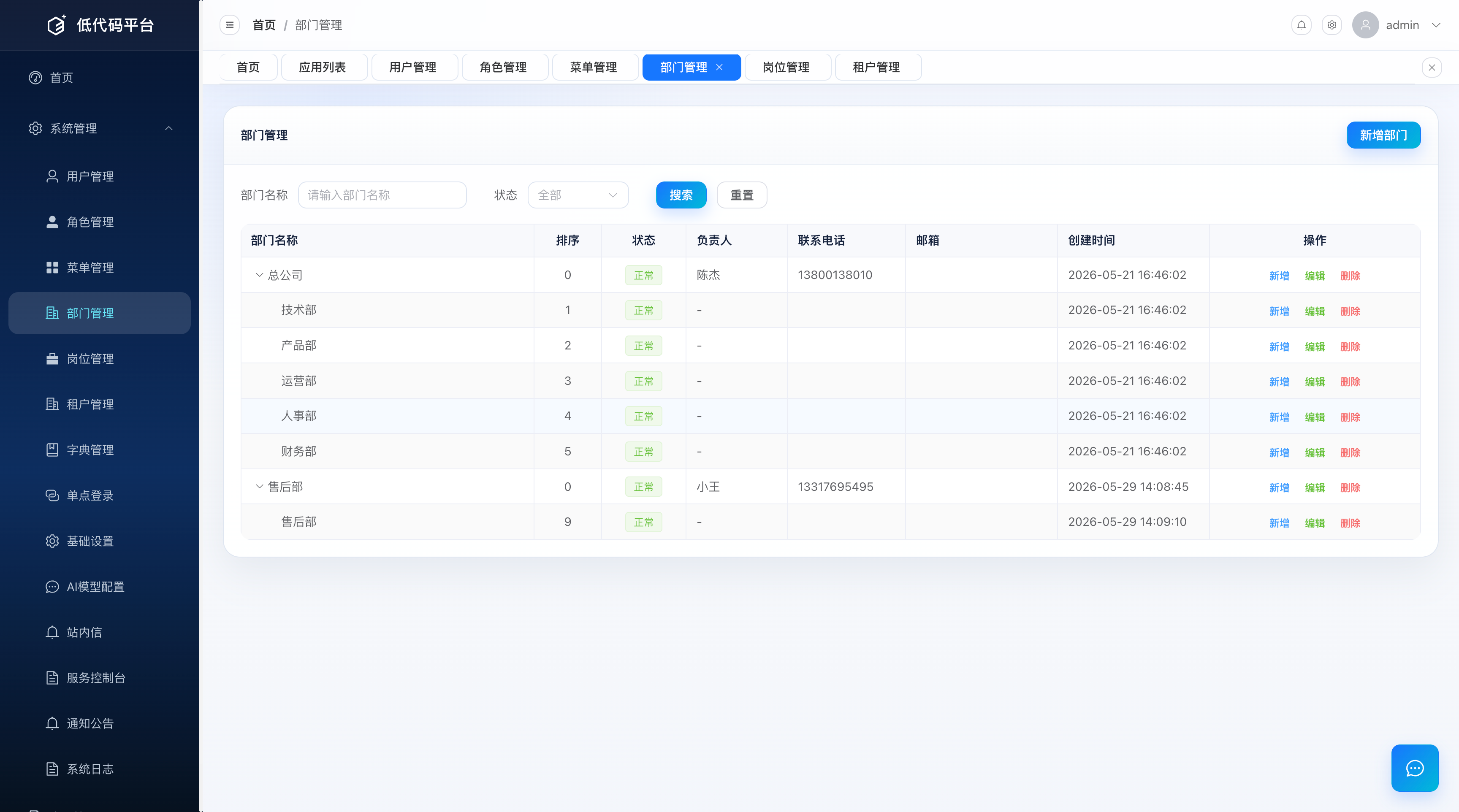Click the 菜单管理 grid icon

click(52, 267)
